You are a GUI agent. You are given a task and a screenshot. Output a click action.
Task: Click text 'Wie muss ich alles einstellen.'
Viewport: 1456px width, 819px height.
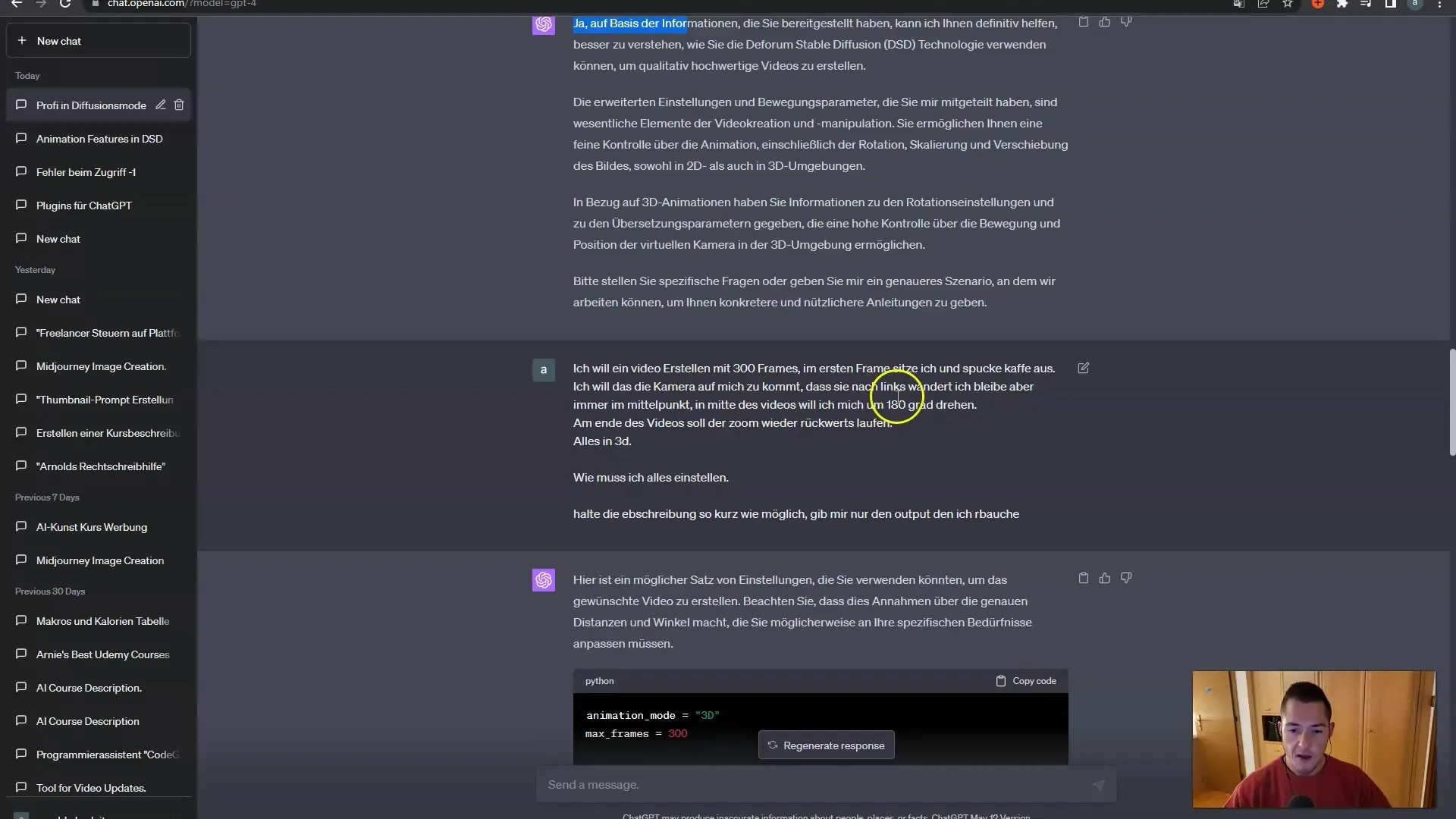pos(651,478)
